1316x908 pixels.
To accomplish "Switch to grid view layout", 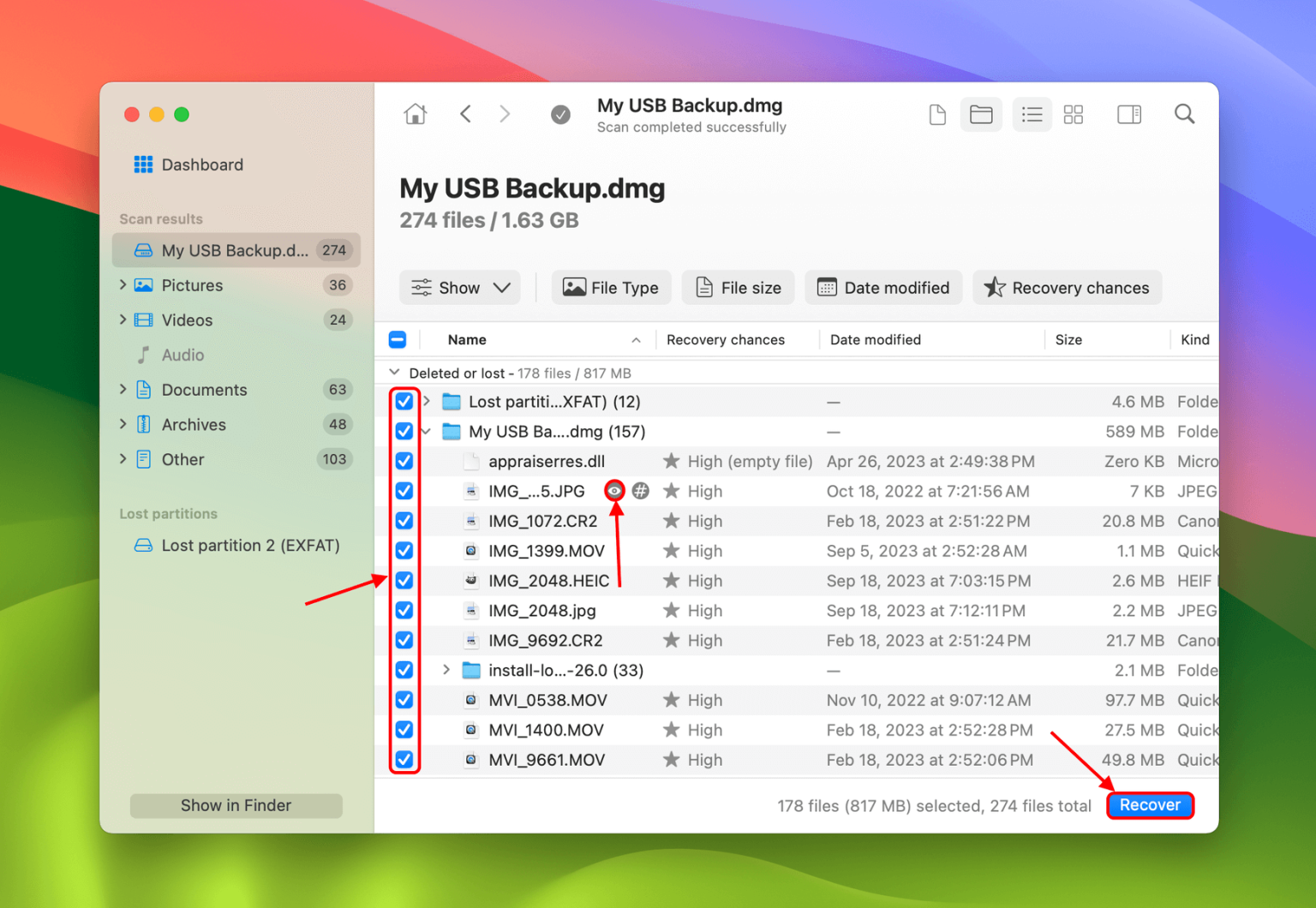I will point(1073,114).
